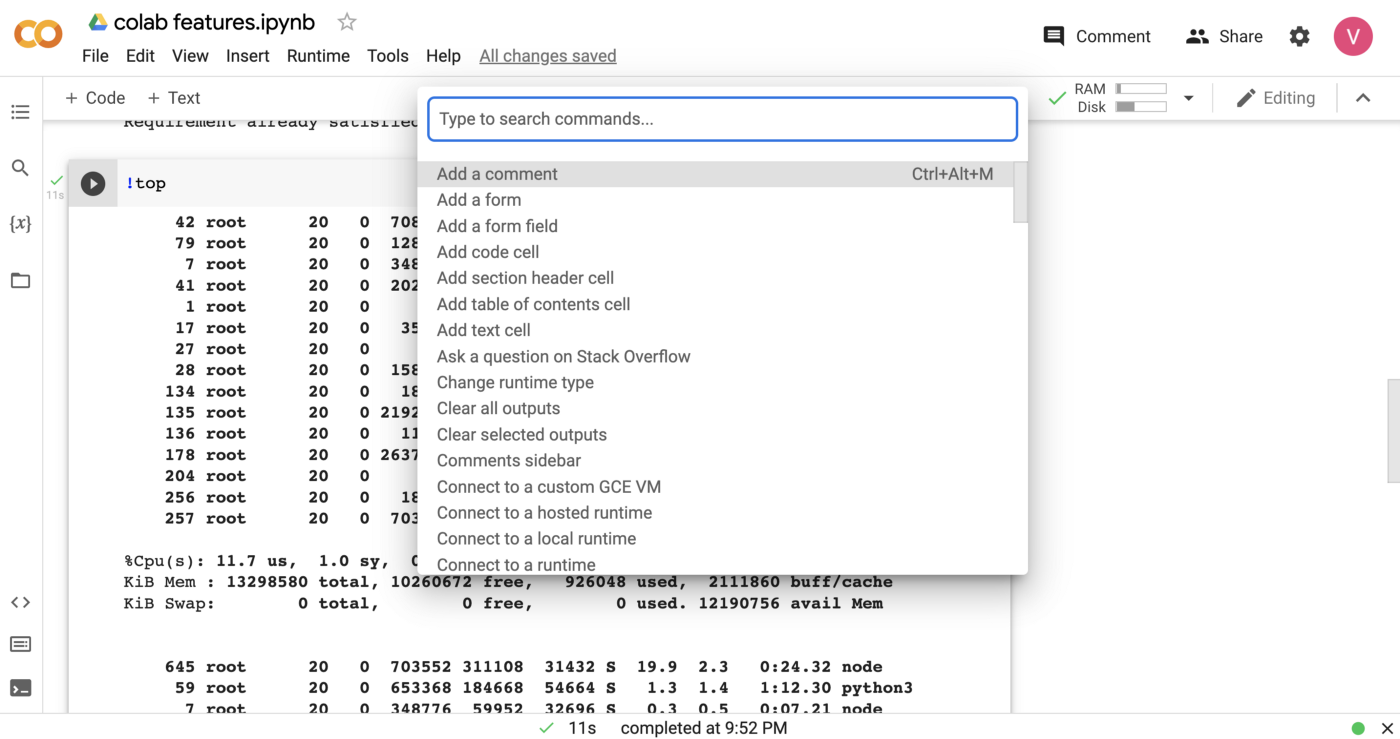Image resolution: width=1400 pixels, height=739 pixels.
Task: Click the KiB Mem summary line
Action: pyautogui.click(x=508, y=582)
